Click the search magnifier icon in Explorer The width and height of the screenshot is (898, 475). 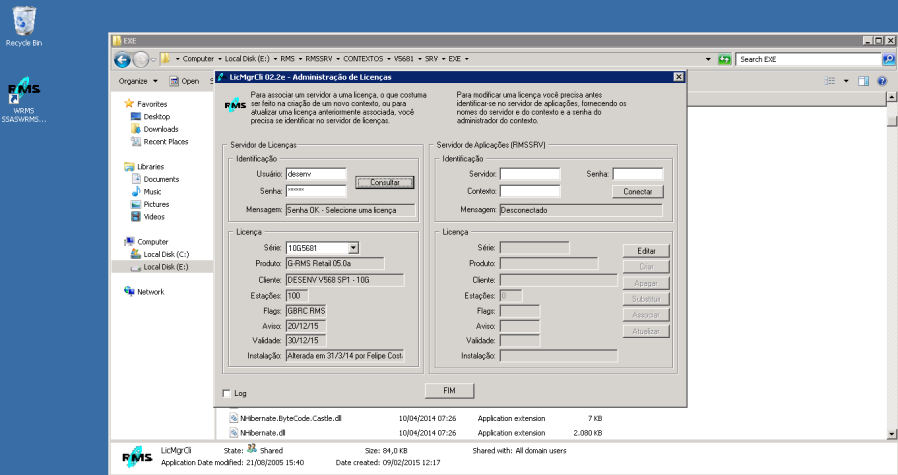[x=888, y=59]
